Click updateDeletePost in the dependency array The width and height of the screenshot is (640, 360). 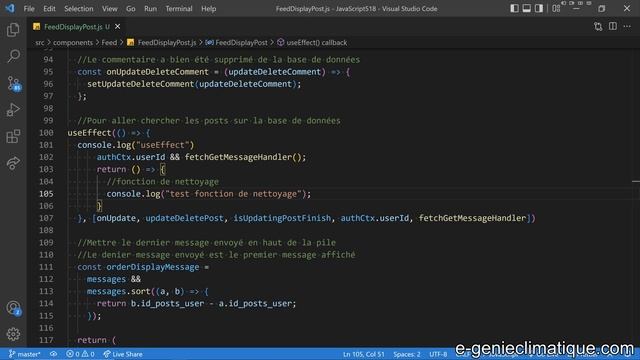184,218
